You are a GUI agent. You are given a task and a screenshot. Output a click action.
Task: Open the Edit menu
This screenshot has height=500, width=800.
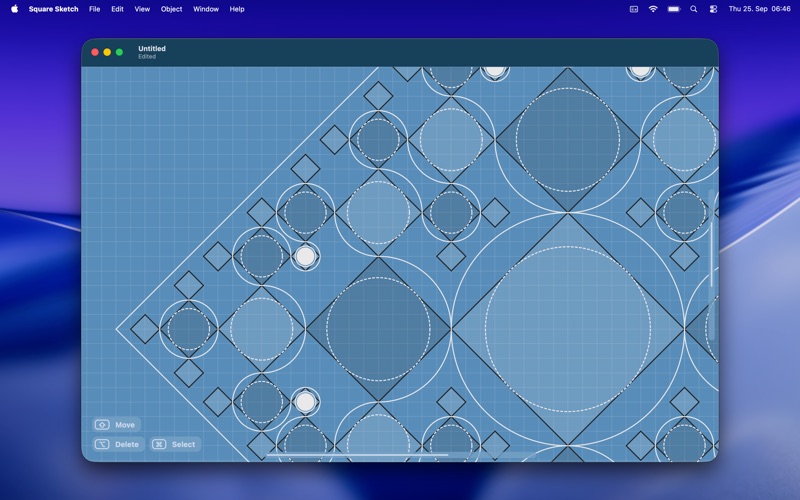point(117,9)
